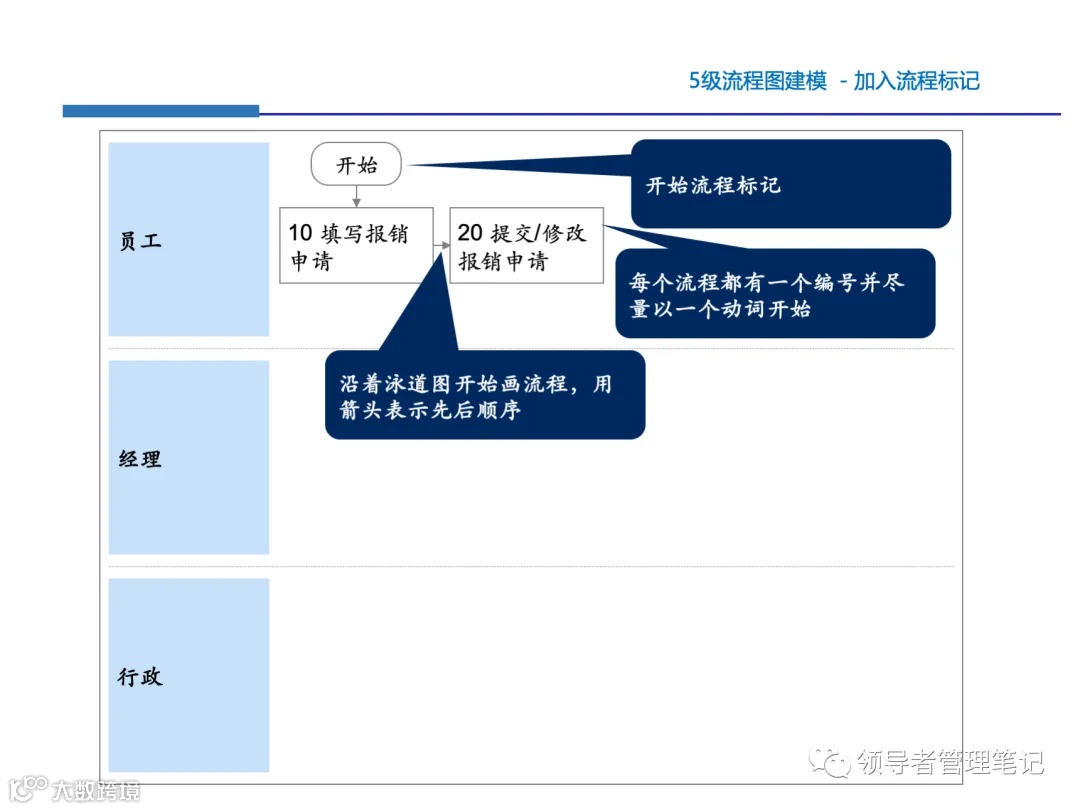The width and height of the screenshot is (1080, 810).
Task: Select the 经理 swimlane label box
Action: (189, 458)
